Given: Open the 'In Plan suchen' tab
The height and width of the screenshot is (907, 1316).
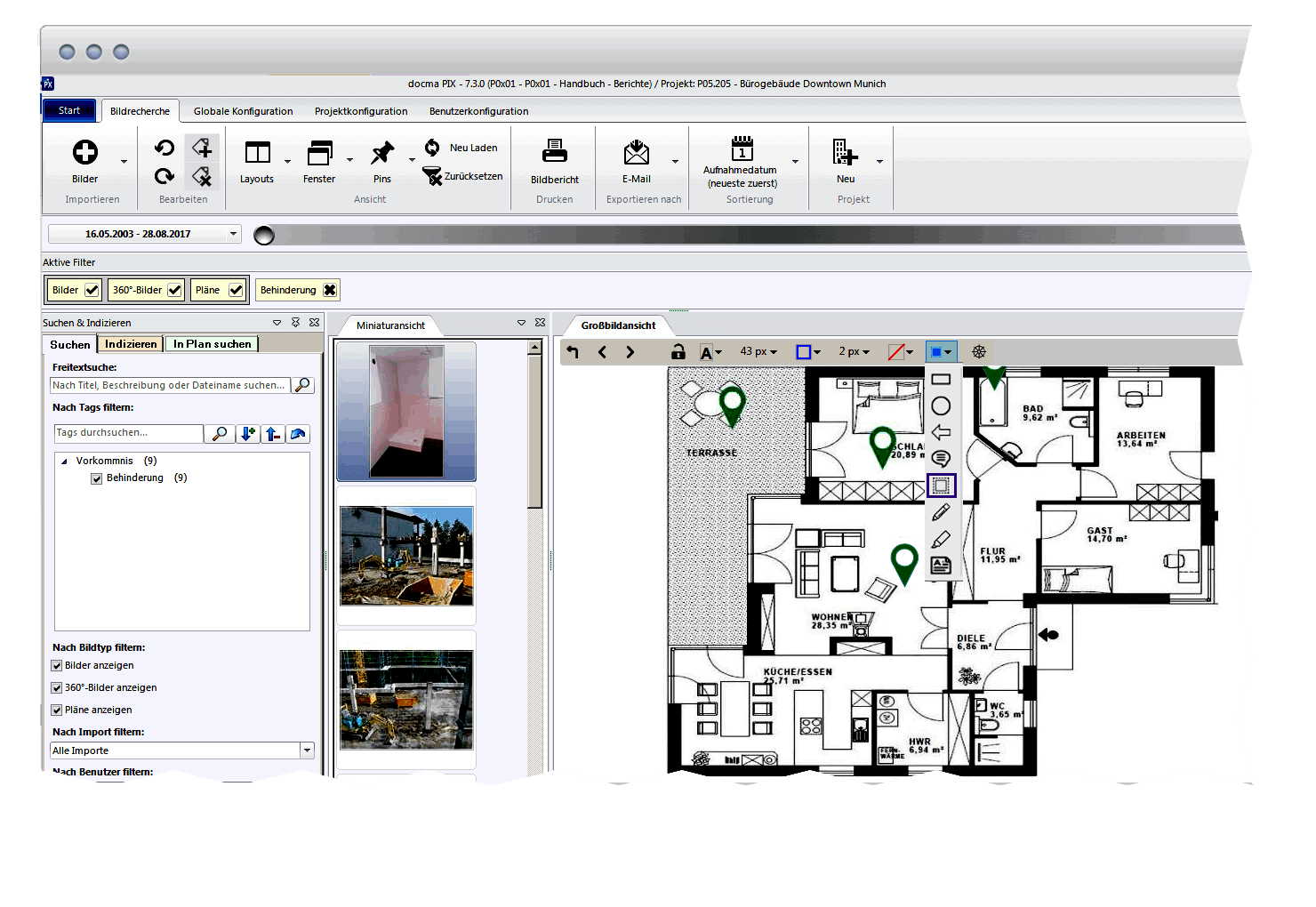Looking at the screenshot, I should 212,344.
